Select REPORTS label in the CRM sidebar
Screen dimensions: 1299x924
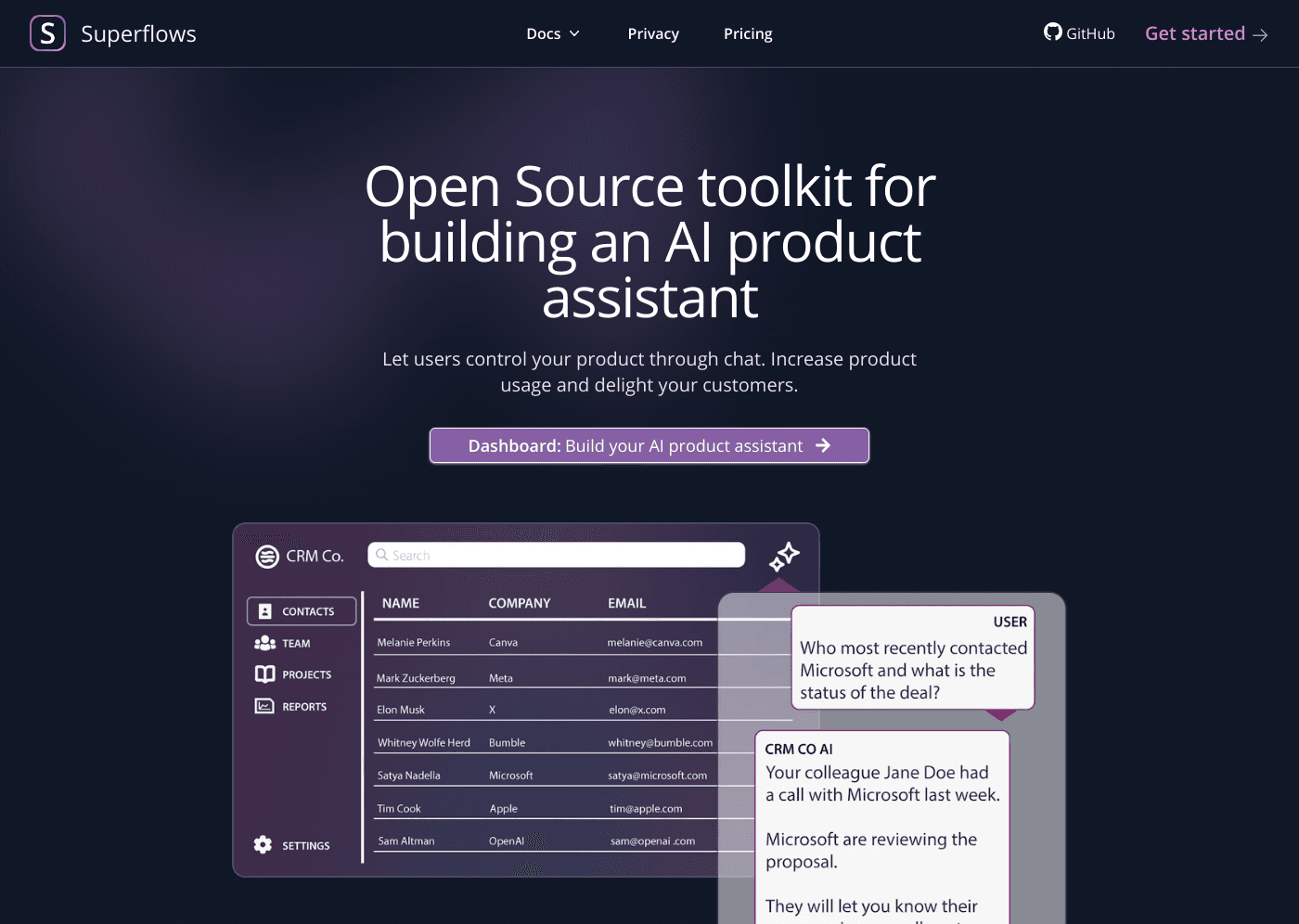[304, 707]
